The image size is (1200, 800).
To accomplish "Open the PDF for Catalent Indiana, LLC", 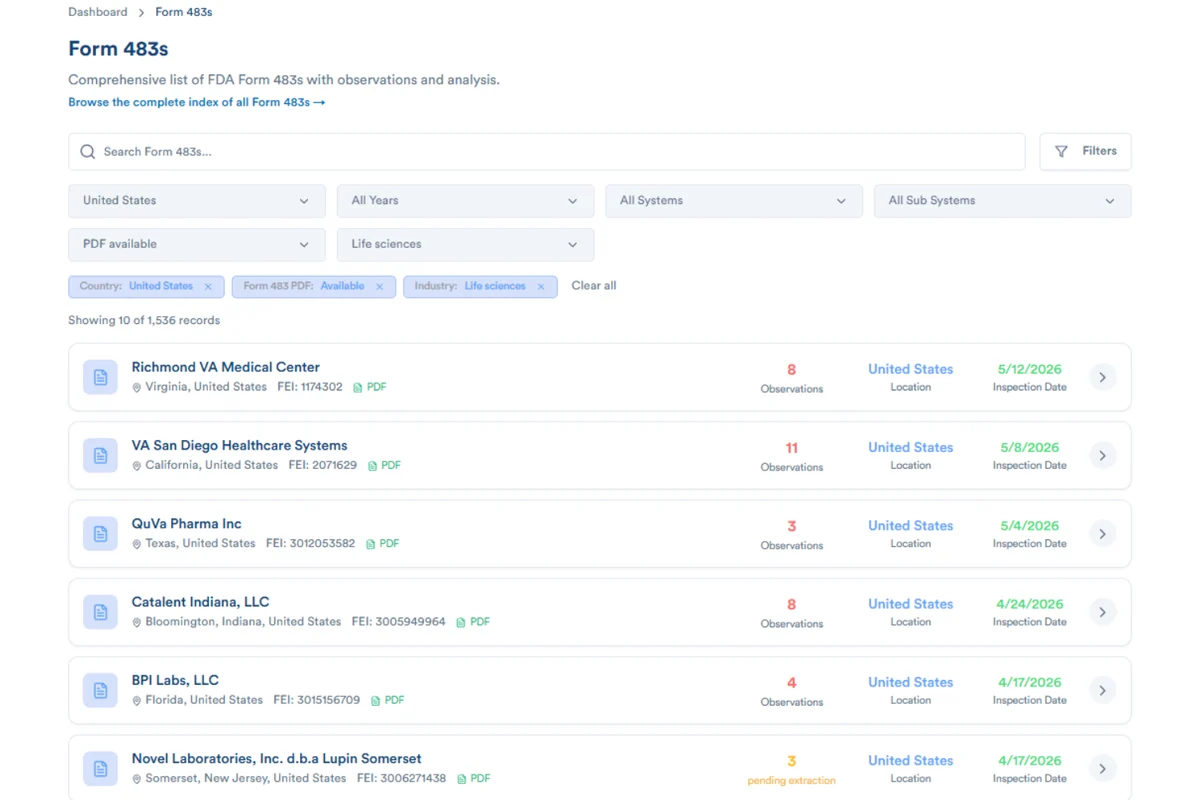I will click(473, 622).
